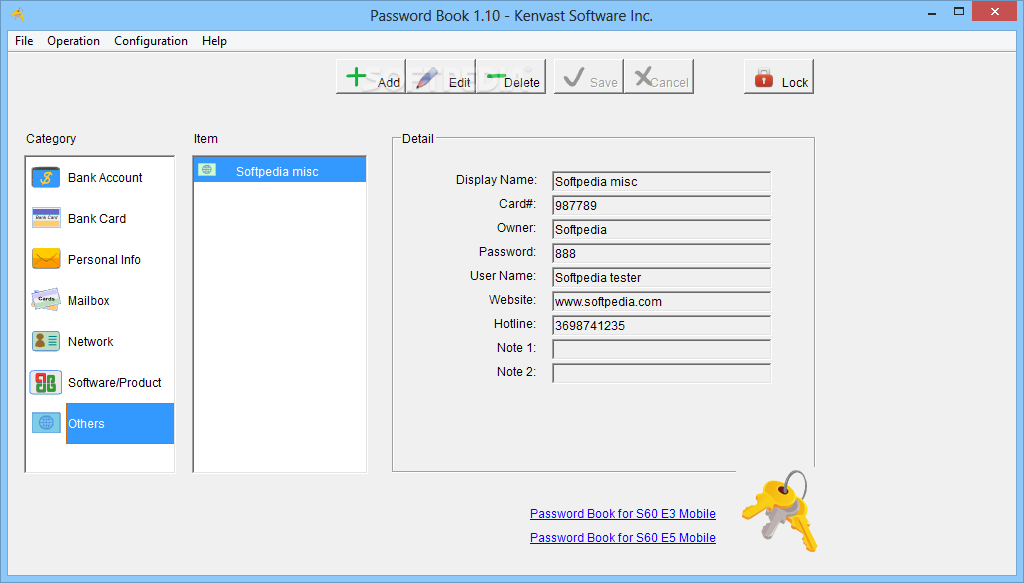Close the Password Book window
1024x583 pixels.
tap(995, 12)
